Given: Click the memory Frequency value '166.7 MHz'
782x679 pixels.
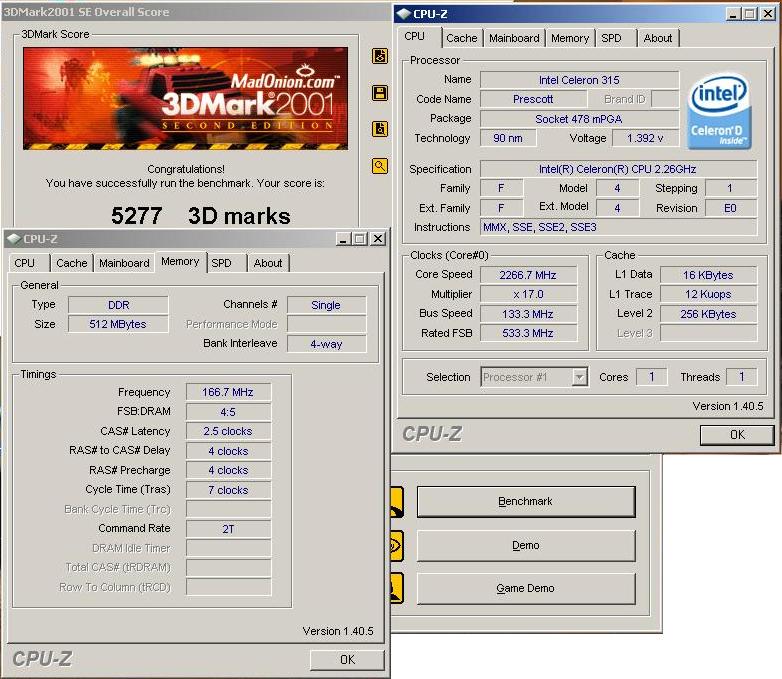Looking at the screenshot, I should pos(228,392).
